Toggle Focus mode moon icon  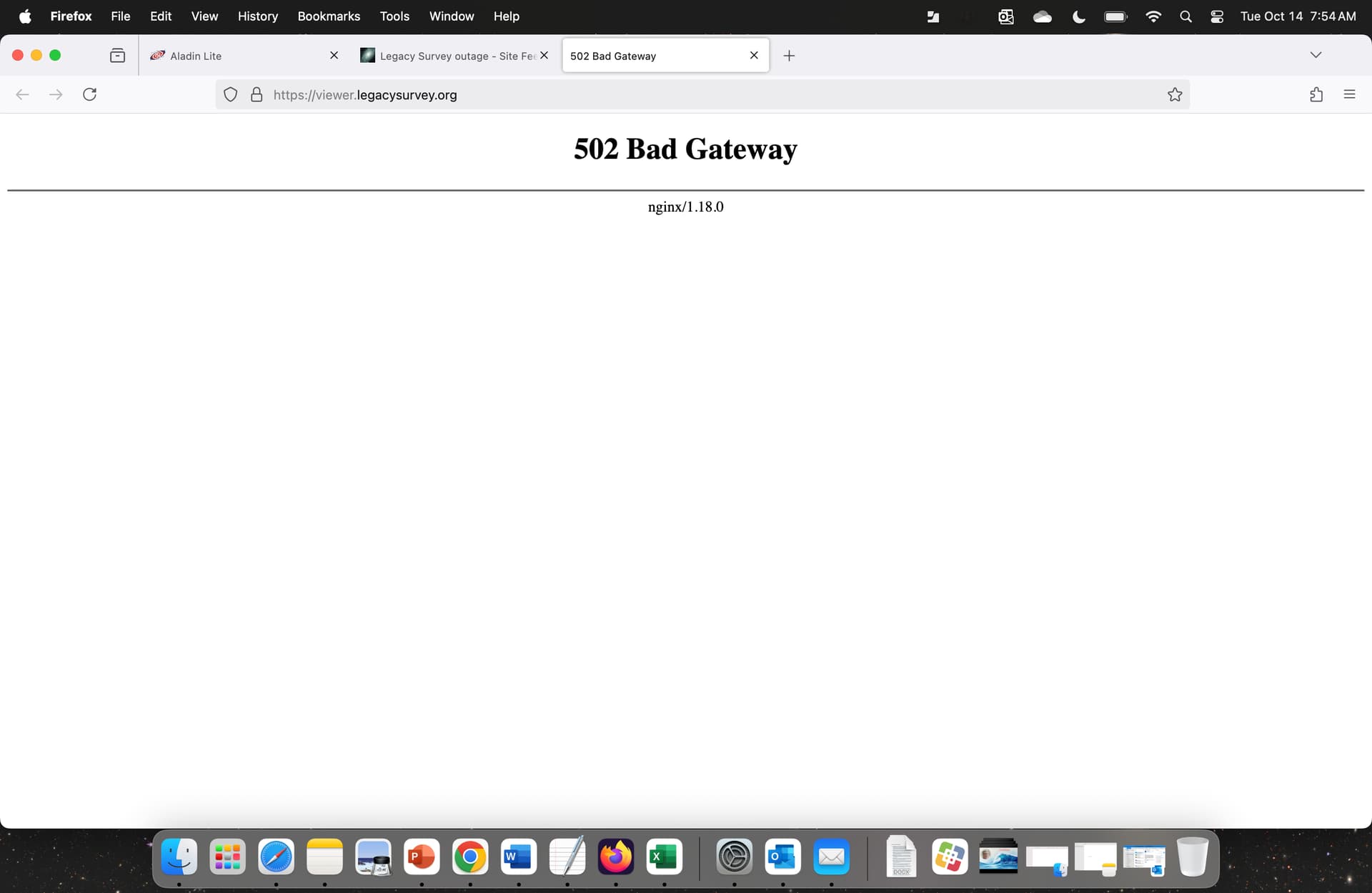coord(1078,16)
